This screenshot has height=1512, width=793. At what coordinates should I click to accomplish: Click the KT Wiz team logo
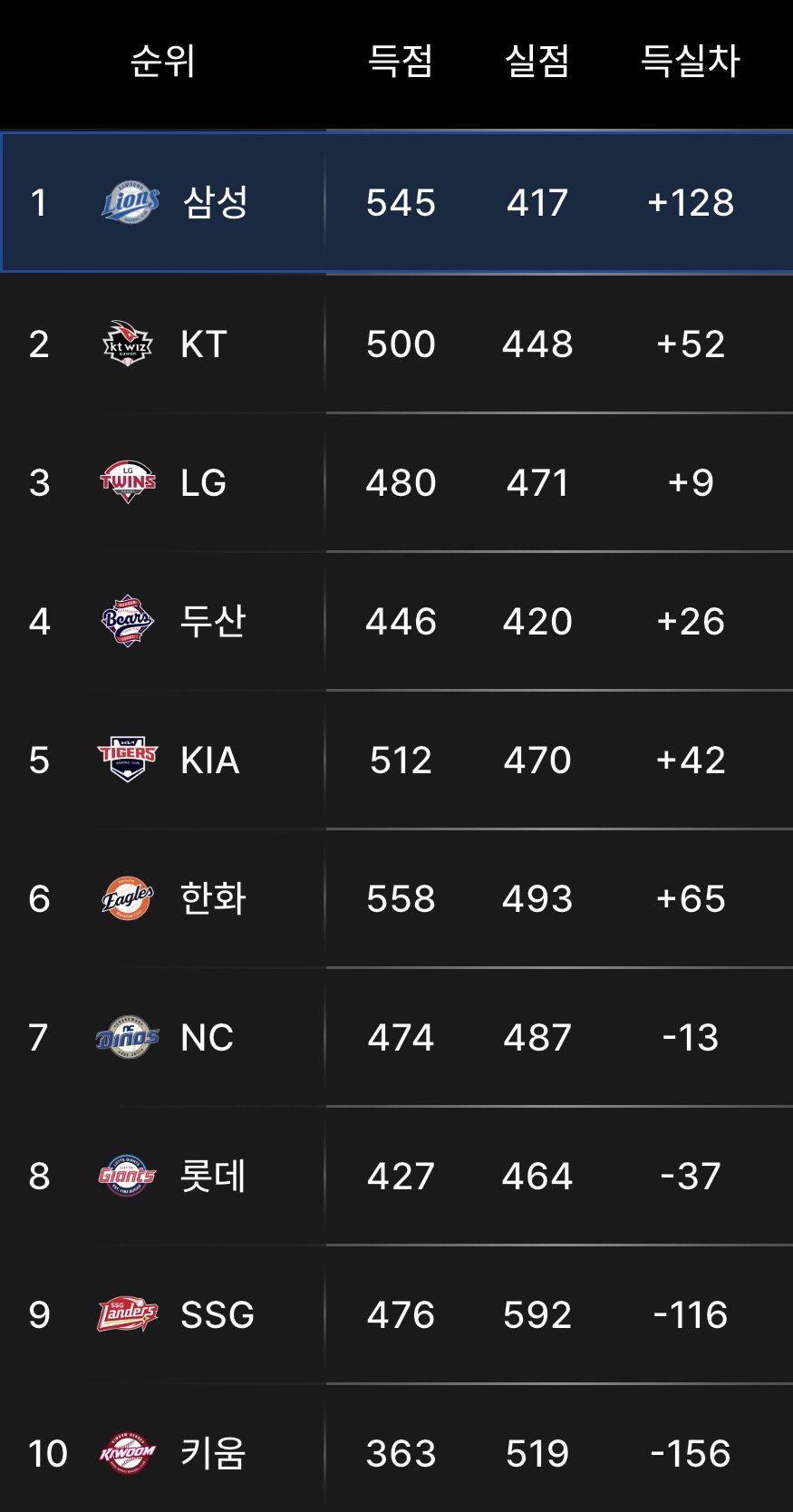[x=128, y=344]
